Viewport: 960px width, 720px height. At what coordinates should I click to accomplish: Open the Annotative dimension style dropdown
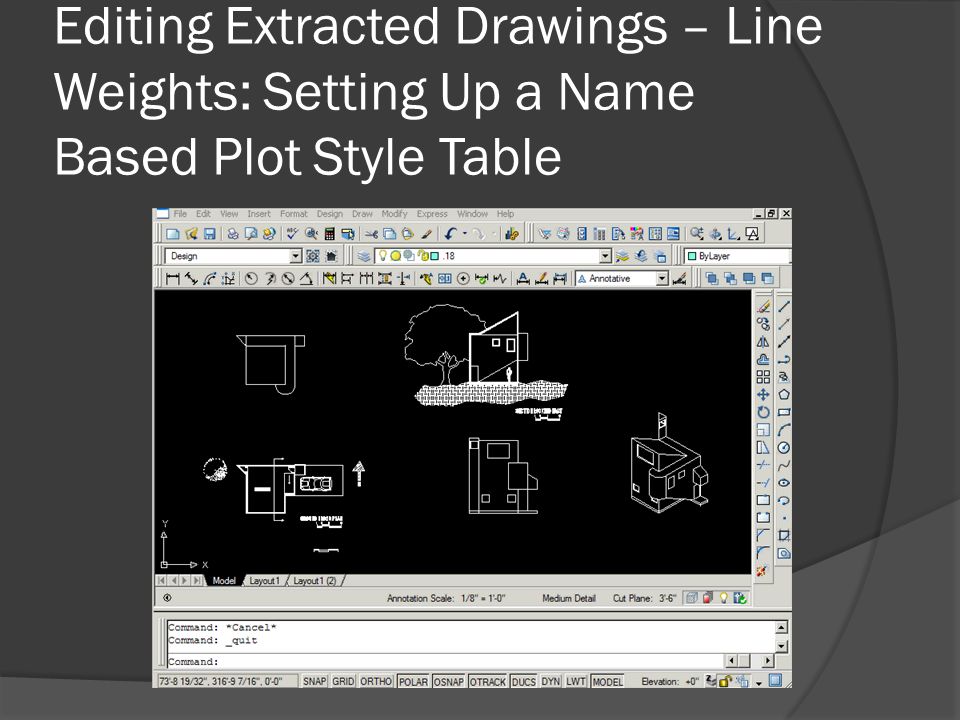[x=662, y=279]
